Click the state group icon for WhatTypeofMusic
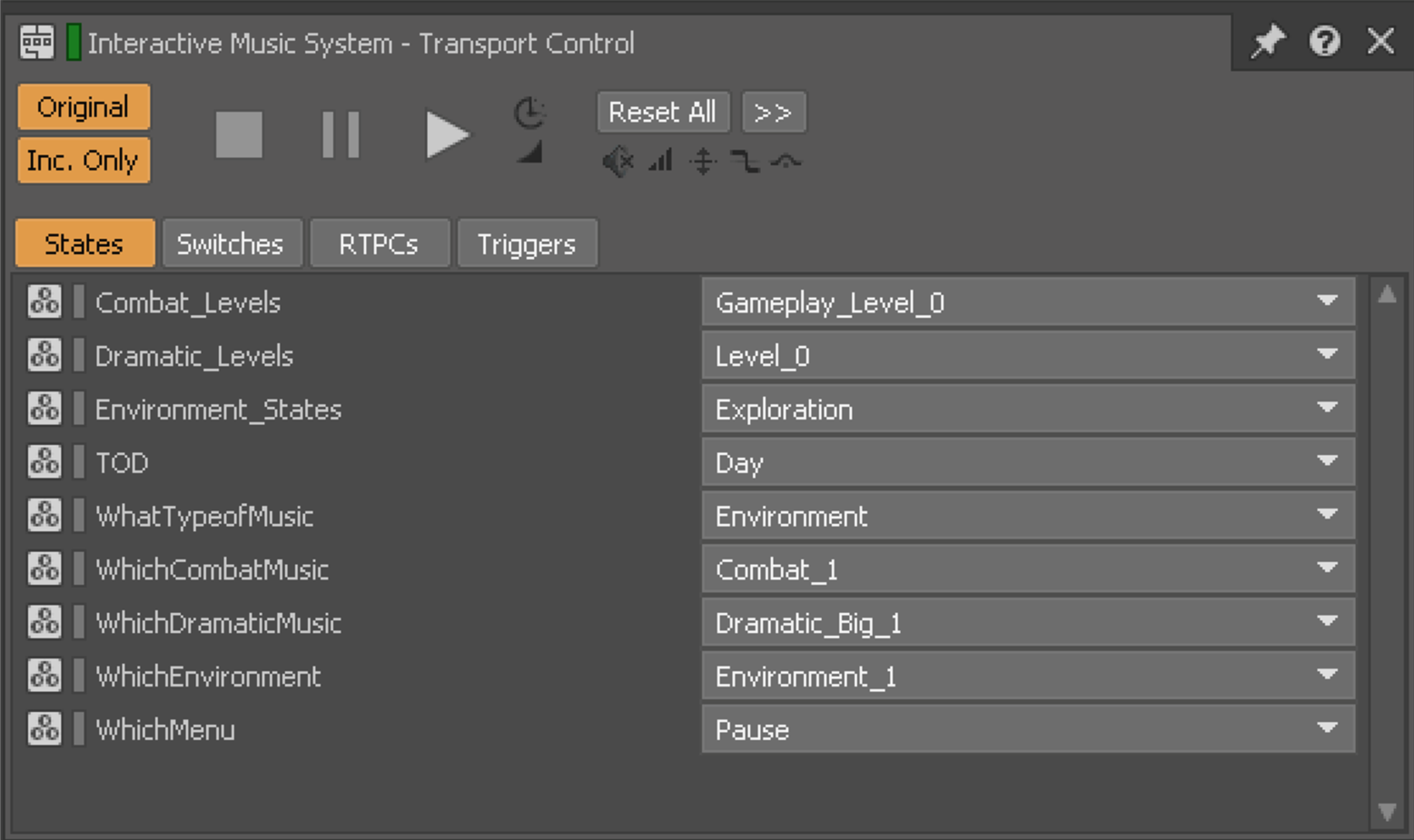Screen dimensions: 1414x840 [44, 516]
